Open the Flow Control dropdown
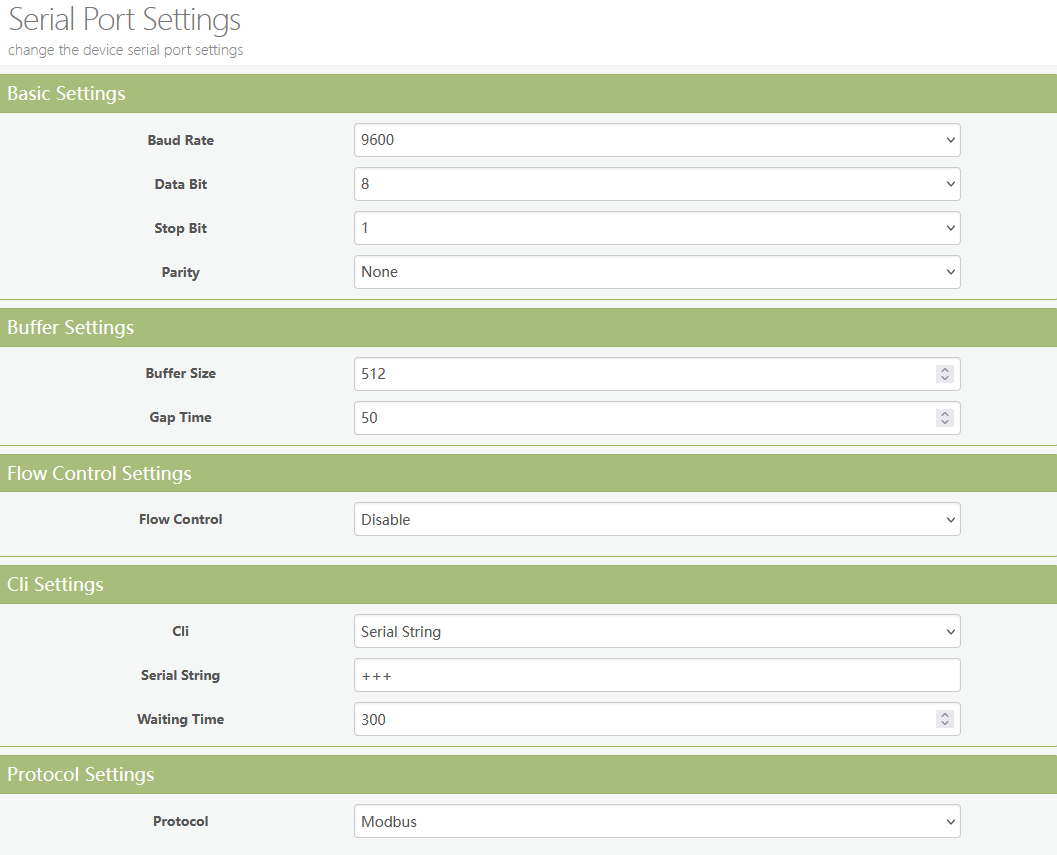This screenshot has height=855, width=1057. point(656,520)
